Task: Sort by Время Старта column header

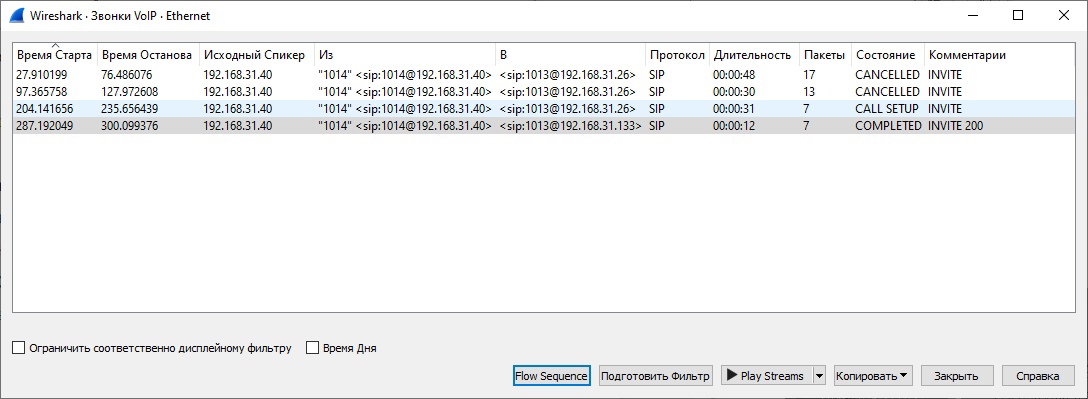Action: point(55,55)
